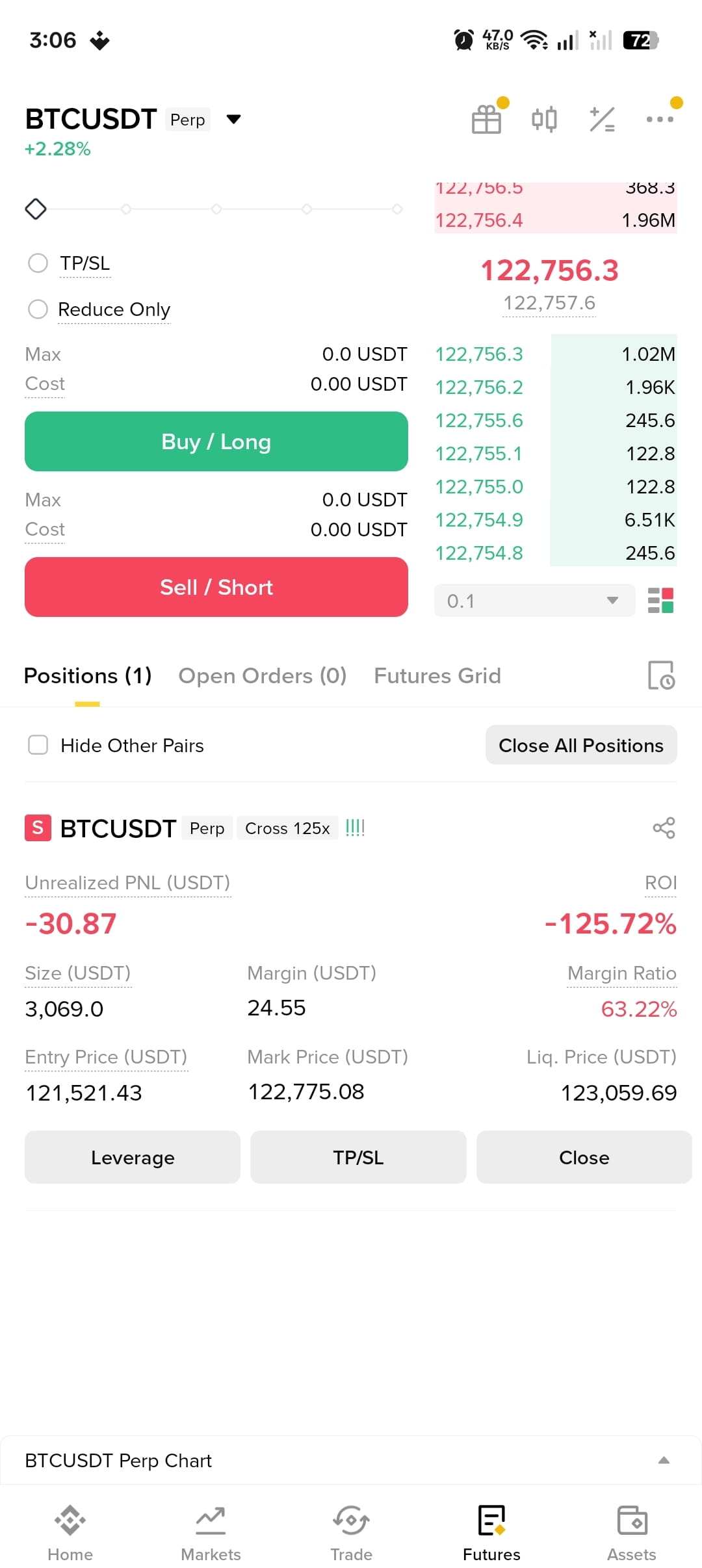Expand the BTCUSDT Perp Chart panel
Viewport: 702px width, 1568px height.
351,1460
